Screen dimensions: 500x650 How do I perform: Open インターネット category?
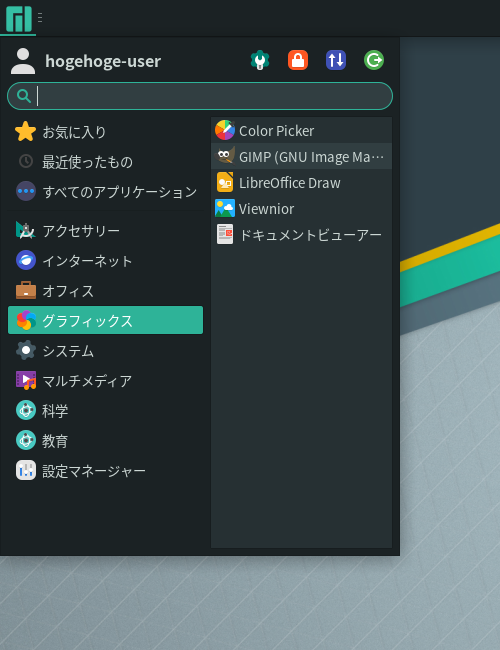105,260
